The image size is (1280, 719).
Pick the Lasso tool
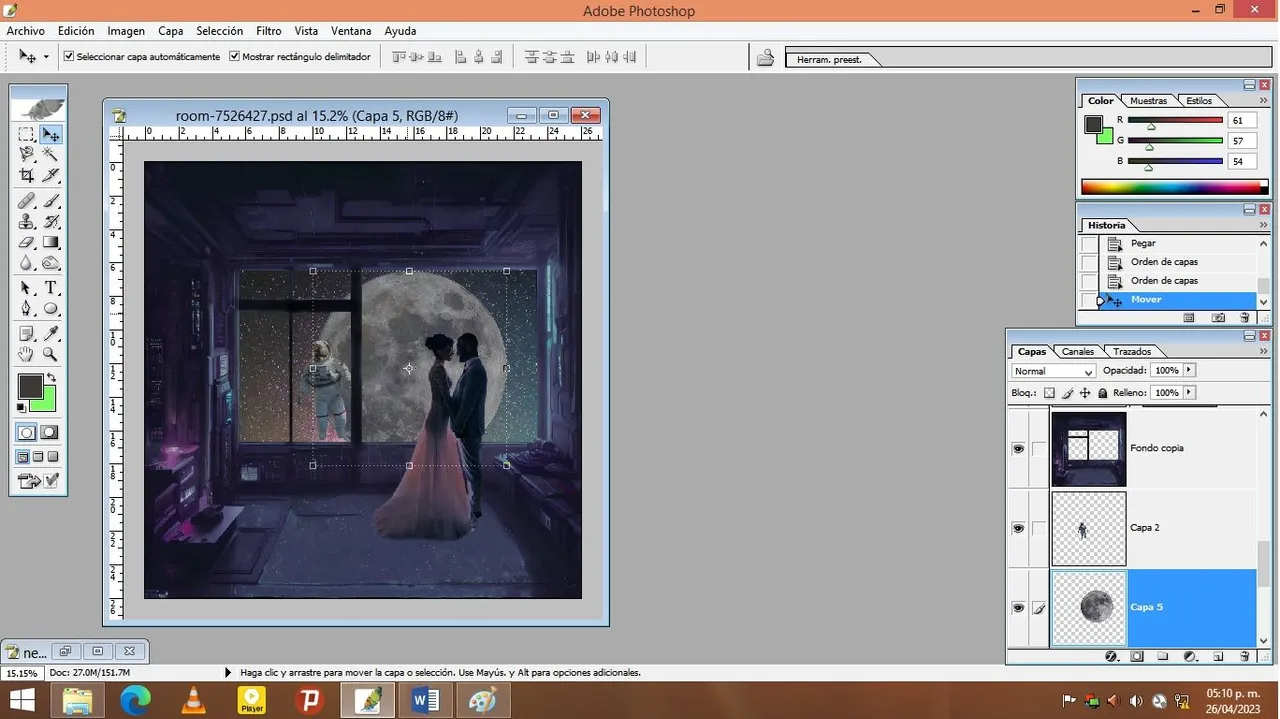coord(26,154)
